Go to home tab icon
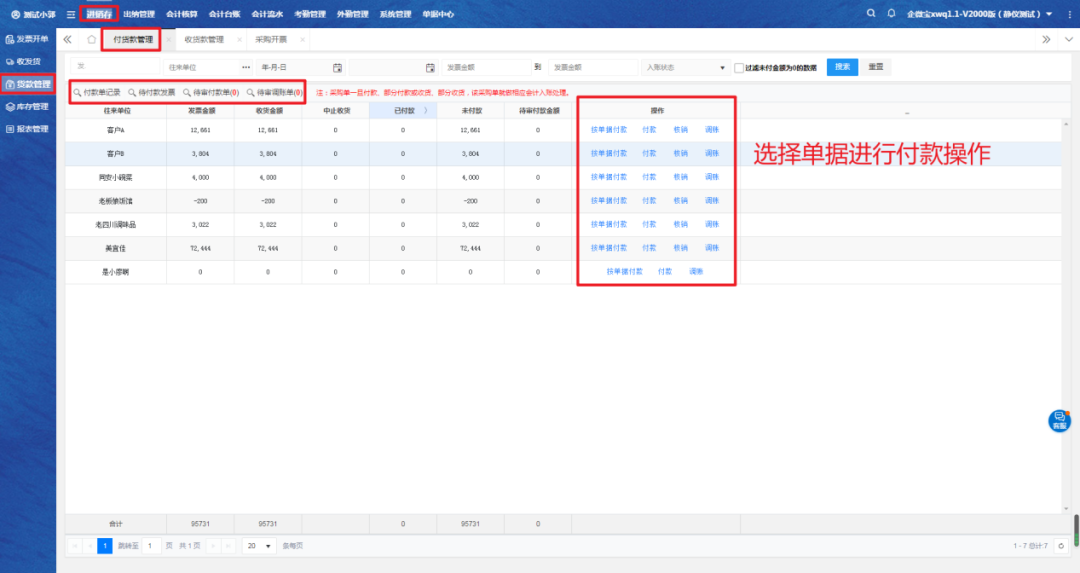Screen dimensions: 1080x573 pos(92,39)
